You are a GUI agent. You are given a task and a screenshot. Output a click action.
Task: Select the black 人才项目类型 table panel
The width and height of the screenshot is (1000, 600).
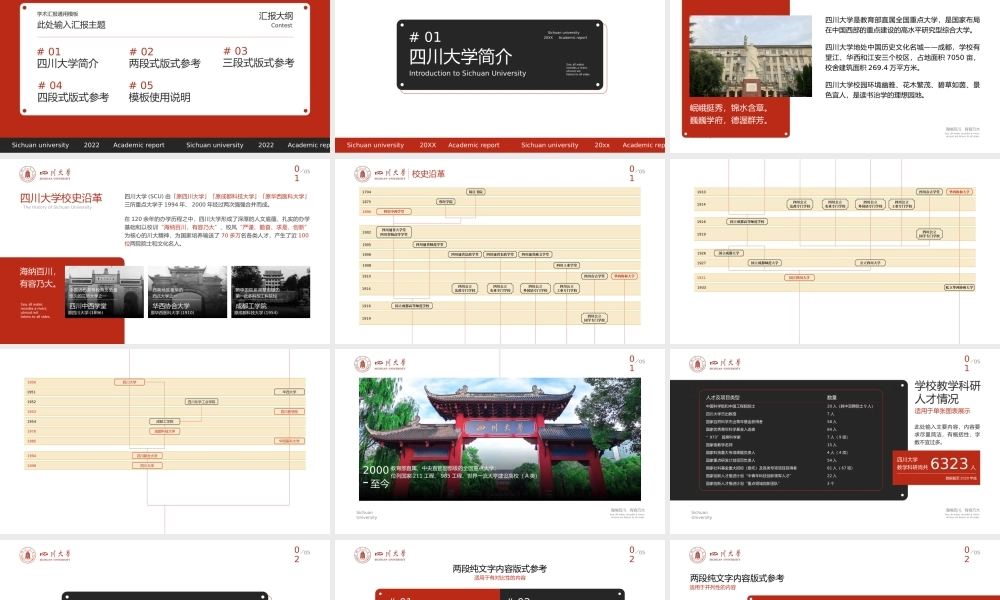788,440
